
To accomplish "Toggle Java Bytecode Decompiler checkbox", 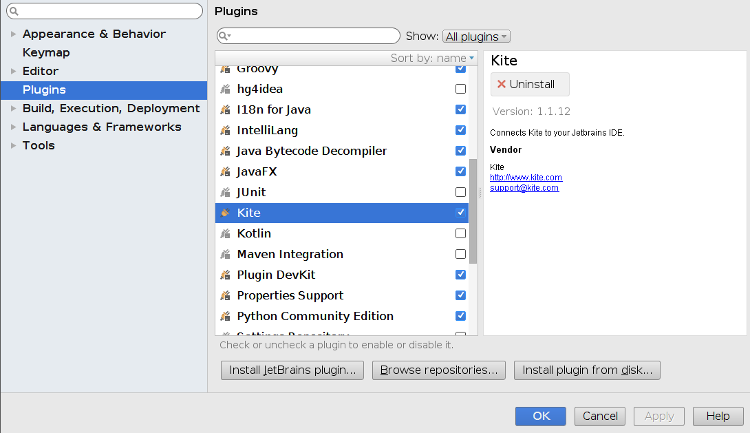I will click(461, 151).
